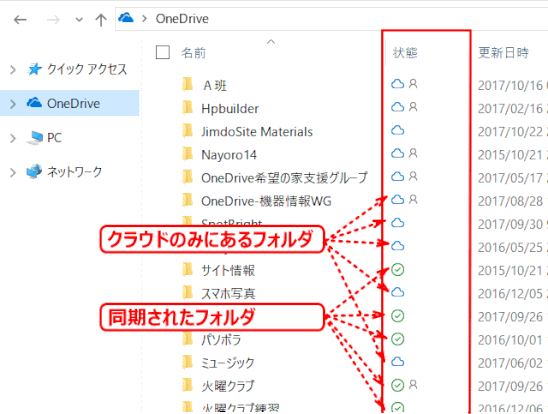Click the パソボラ folder icon
This screenshot has height=414, width=548.
coord(188,339)
